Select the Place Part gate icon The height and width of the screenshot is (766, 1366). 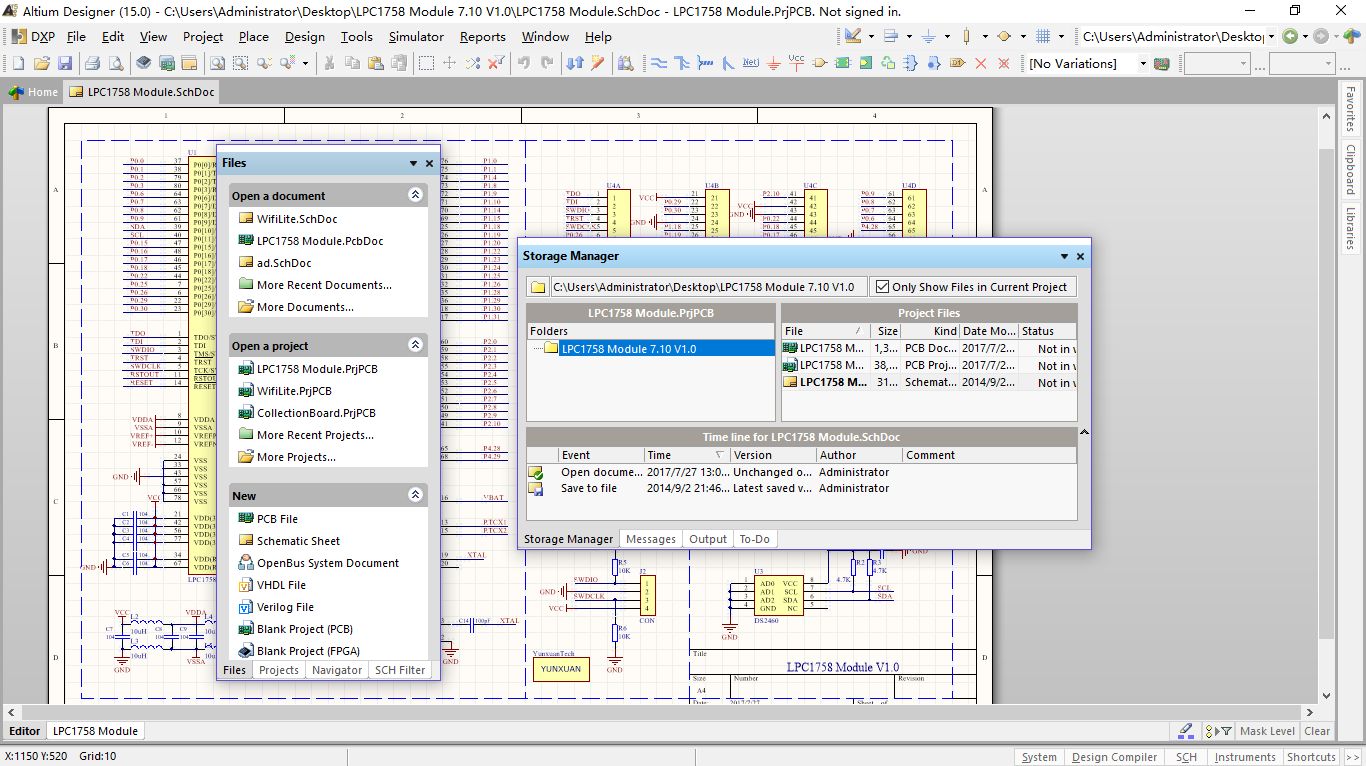pyautogui.click(x=820, y=63)
